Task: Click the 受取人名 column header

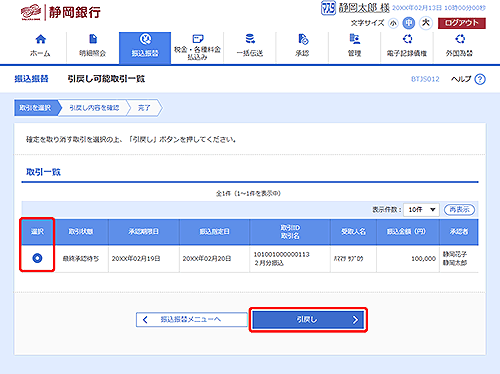Action: tap(353, 231)
